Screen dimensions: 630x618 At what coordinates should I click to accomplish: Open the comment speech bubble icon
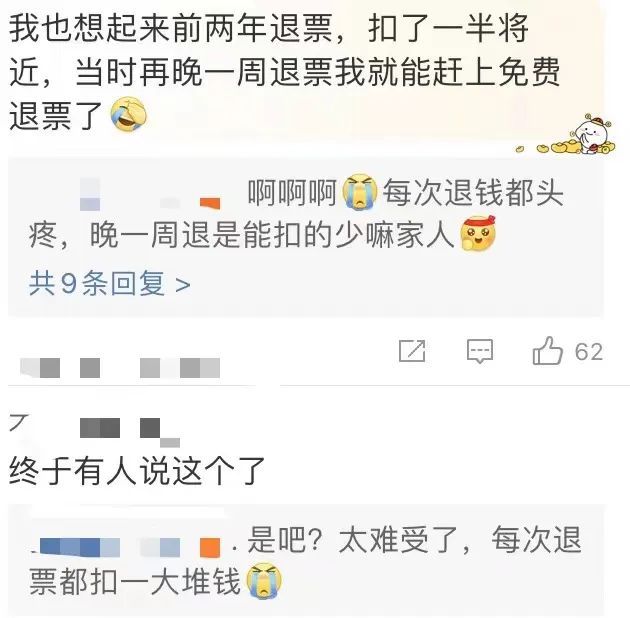coord(480,352)
